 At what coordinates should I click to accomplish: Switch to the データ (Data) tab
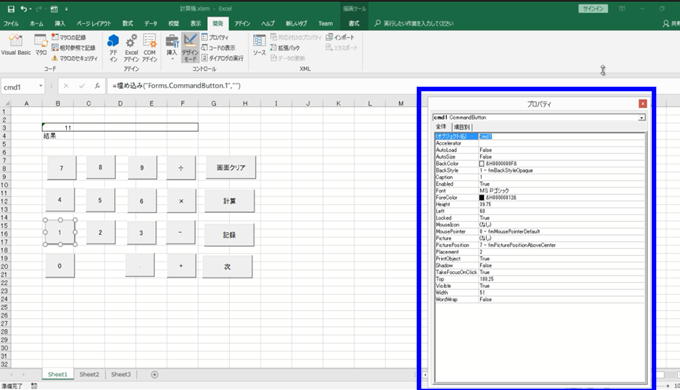[x=151, y=23]
